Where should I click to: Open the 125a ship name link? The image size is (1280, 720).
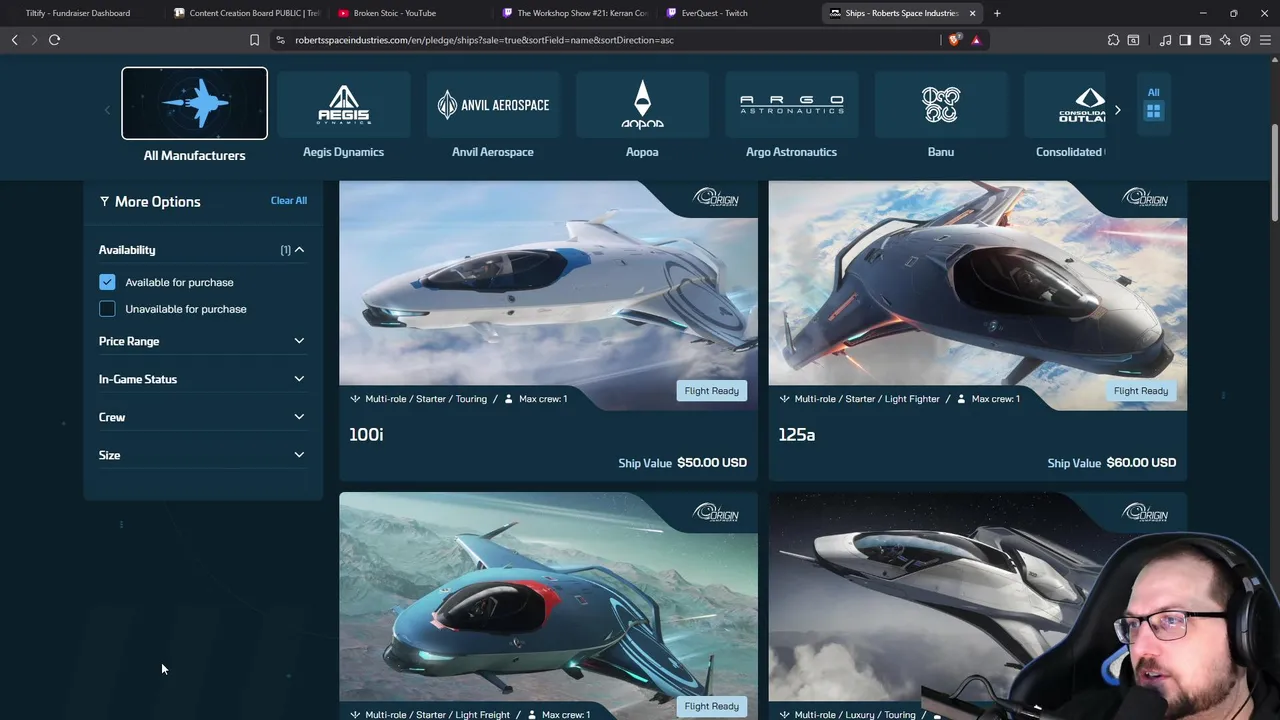coord(796,435)
